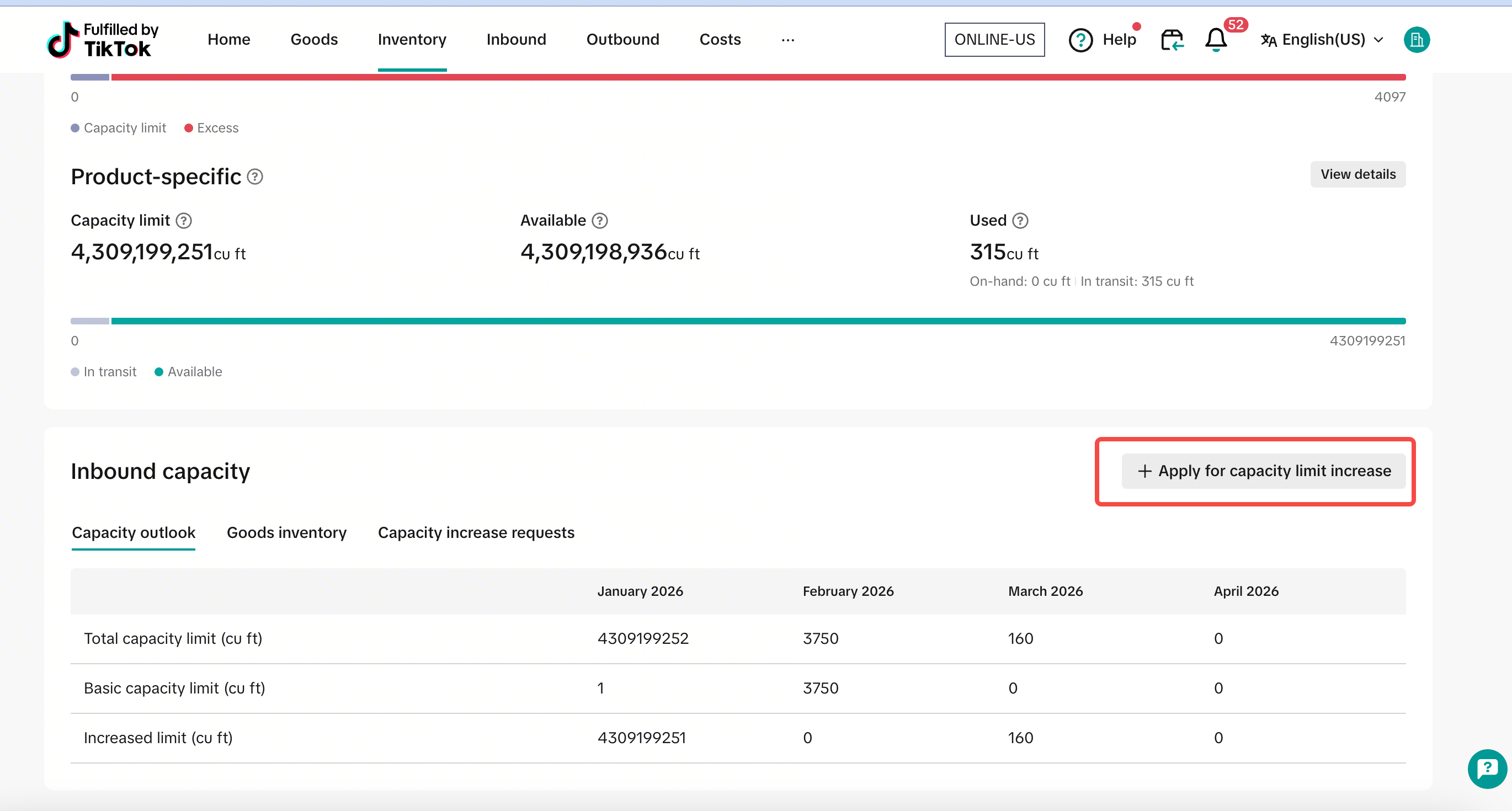Click the Product-specific help tooltip icon
This screenshot has width=1512, height=811.
(x=255, y=177)
